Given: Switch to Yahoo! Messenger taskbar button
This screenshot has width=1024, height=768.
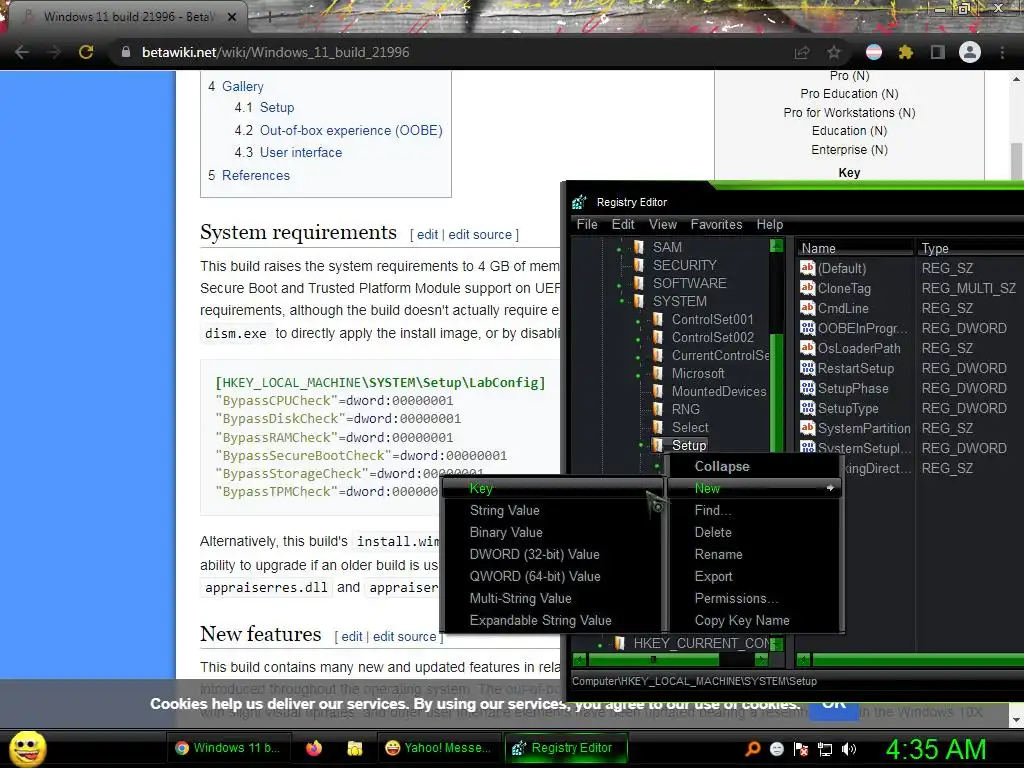Looking at the screenshot, I should coord(438,748).
